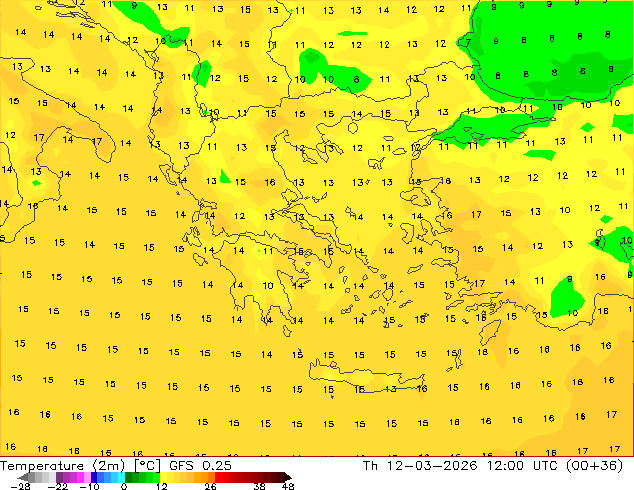This screenshot has height=490, width=634.
Task: Click the '0' legend scale label
Action: click(x=124, y=486)
